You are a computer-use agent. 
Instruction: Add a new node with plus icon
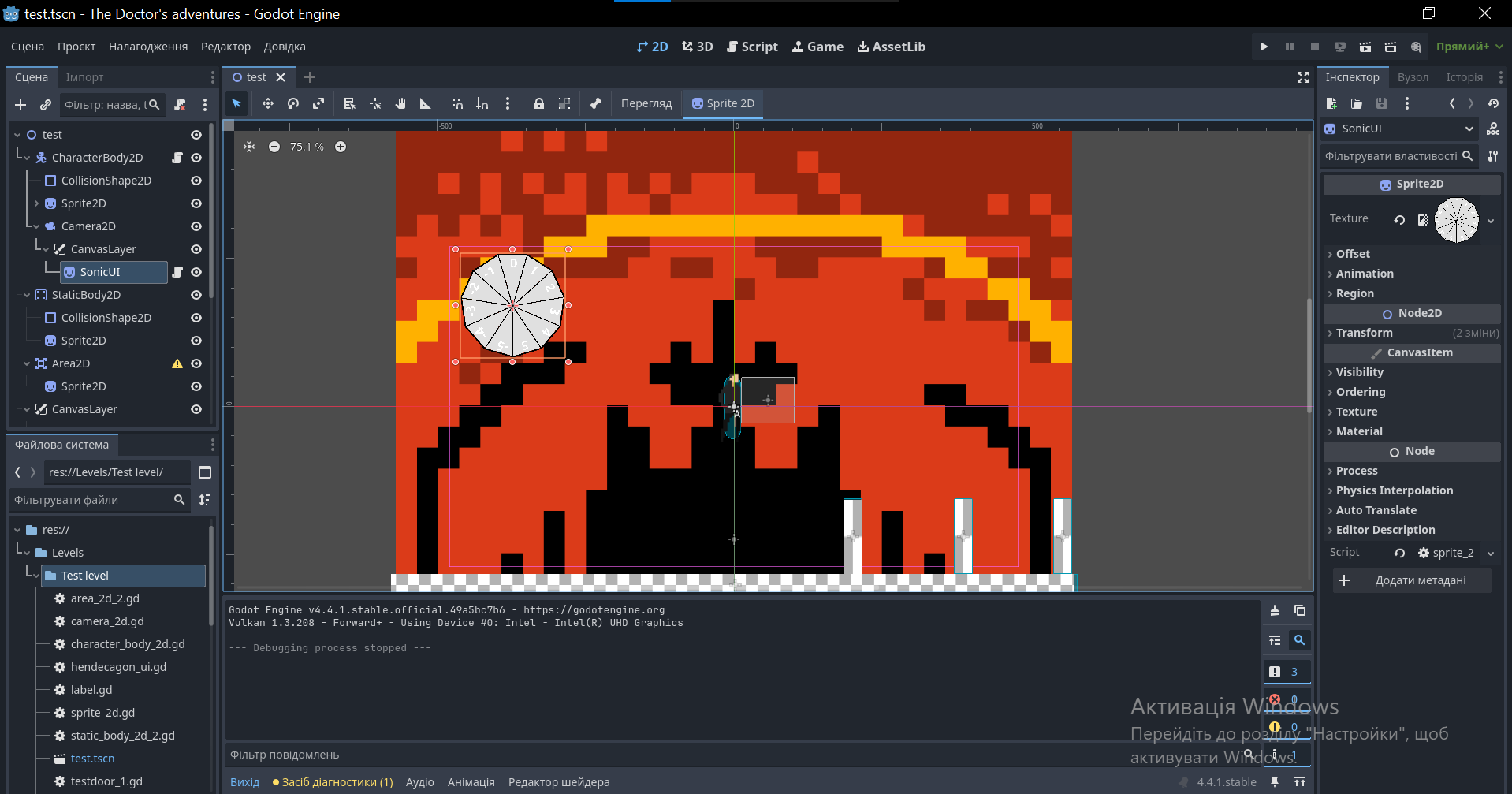click(20, 105)
